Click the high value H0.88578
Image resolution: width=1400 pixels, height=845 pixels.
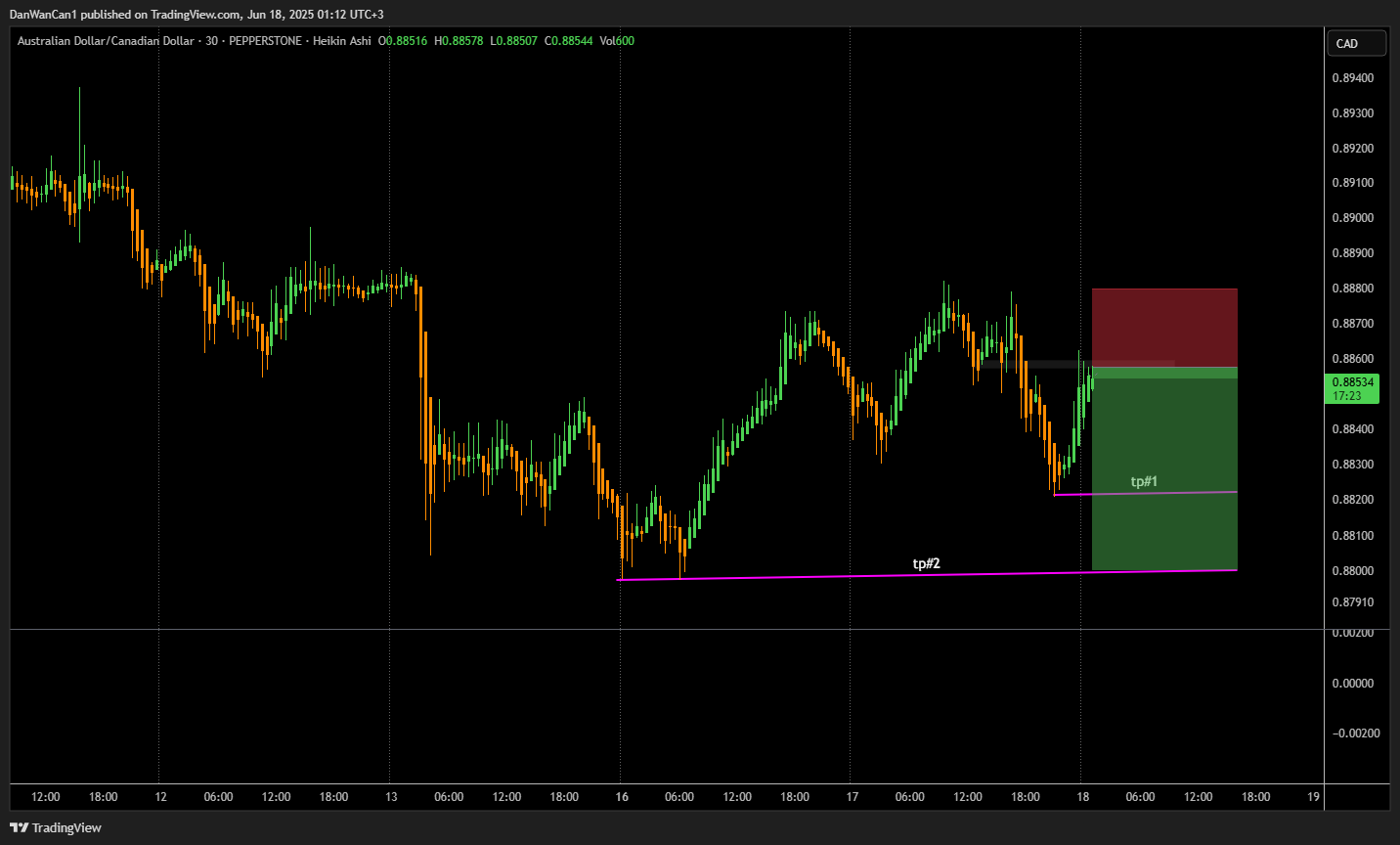[x=459, y=41]
